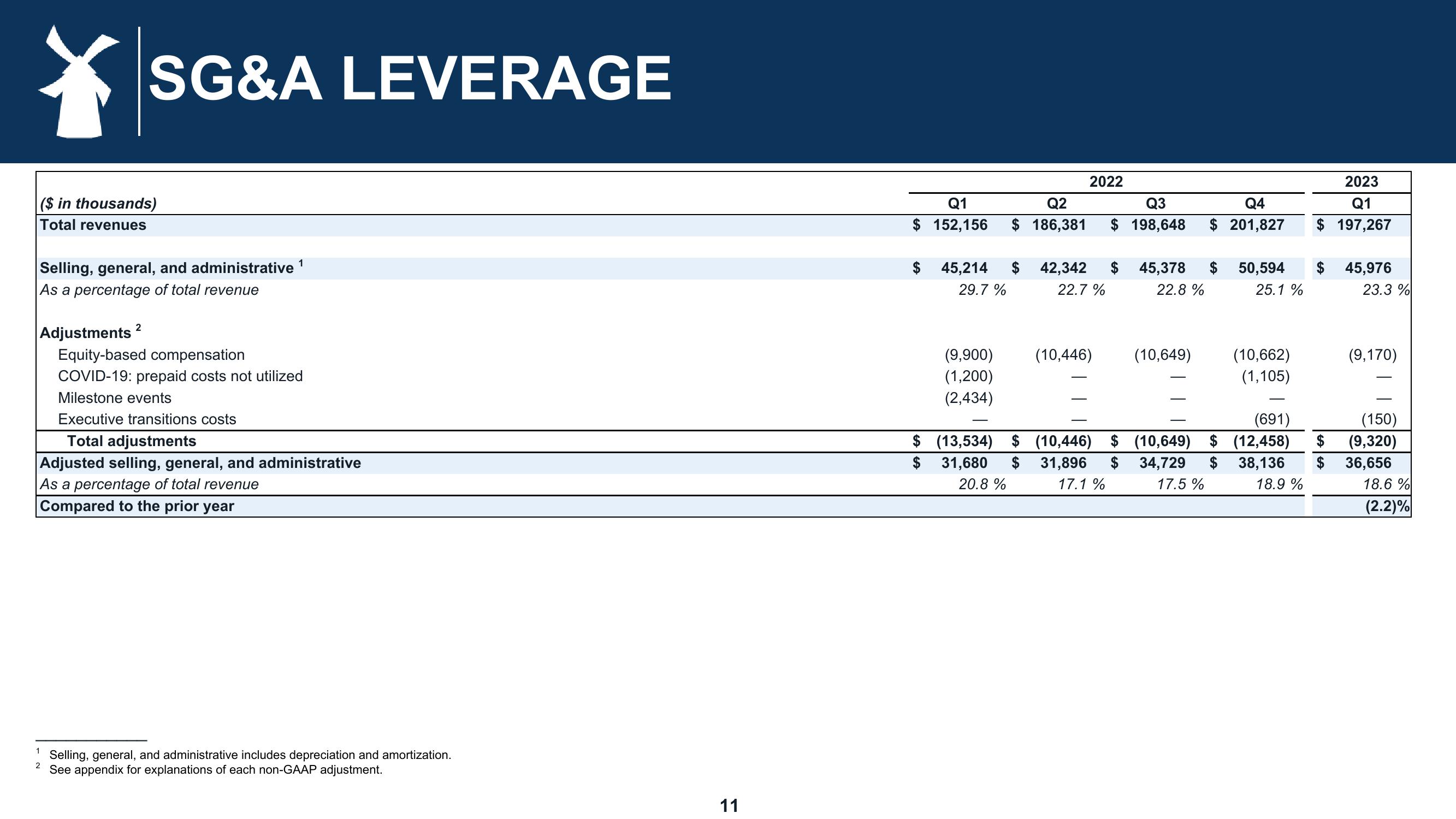Click the 29.7 % percentage cell
Viewport: 1456px width, 819px height.
982,290
